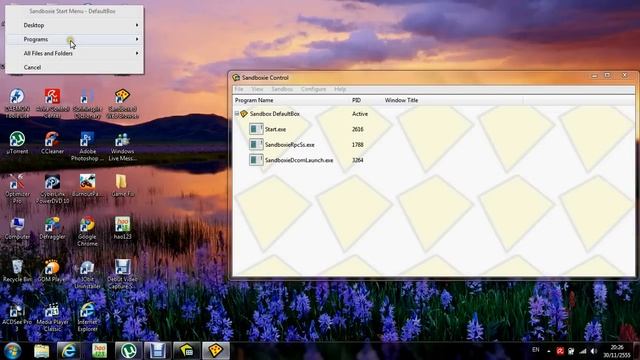Viewport: 640px width, 360px height.
Task: Open Windows Explorer from the taskbar
Action: (42, 351)
